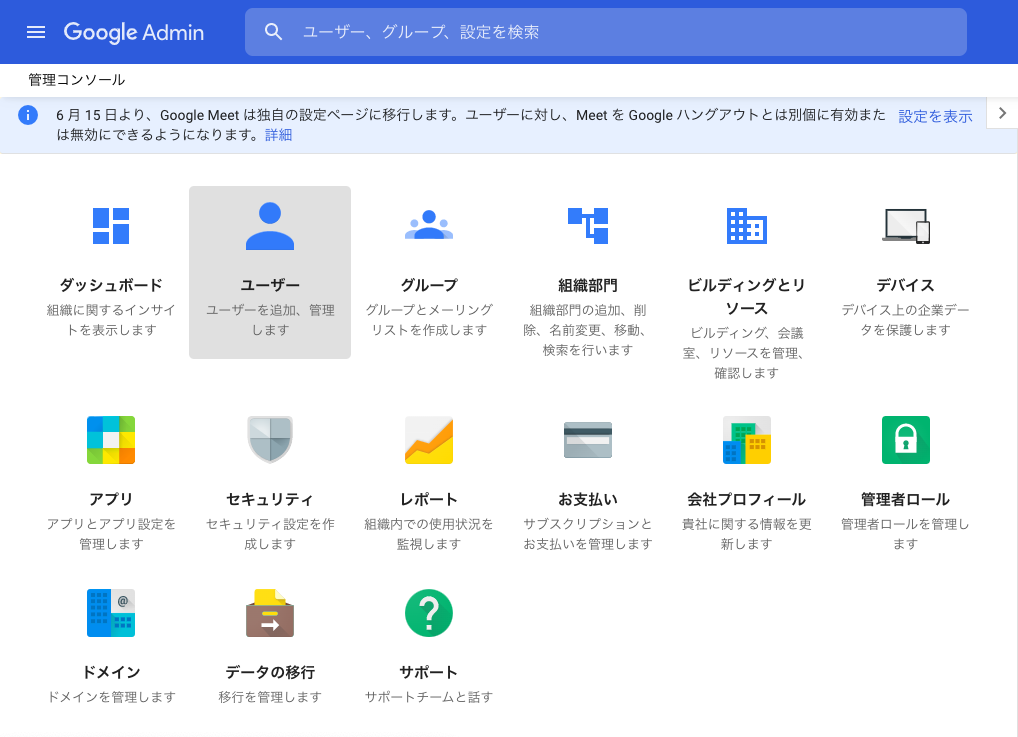Click the グループとメーリングリストを作成します description
1018x737 pixels.
pyautogui.click(x=428, y=320)
